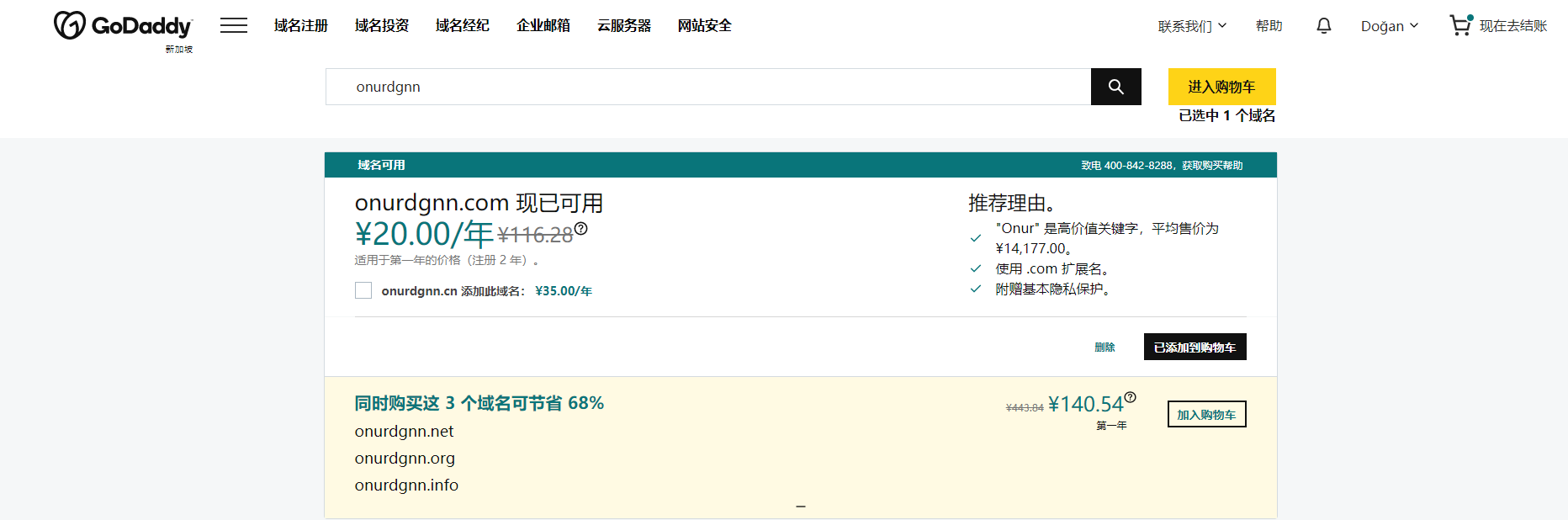
Task: Open the 网站安全 menu
Action: click(705, 26)
